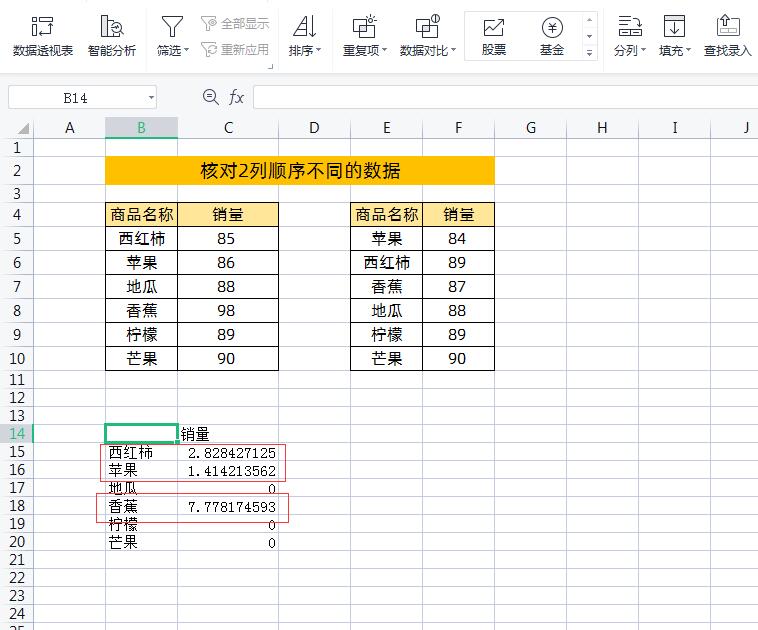
Task: Select 西红柿 in row 15
Action: click(141, 453)
